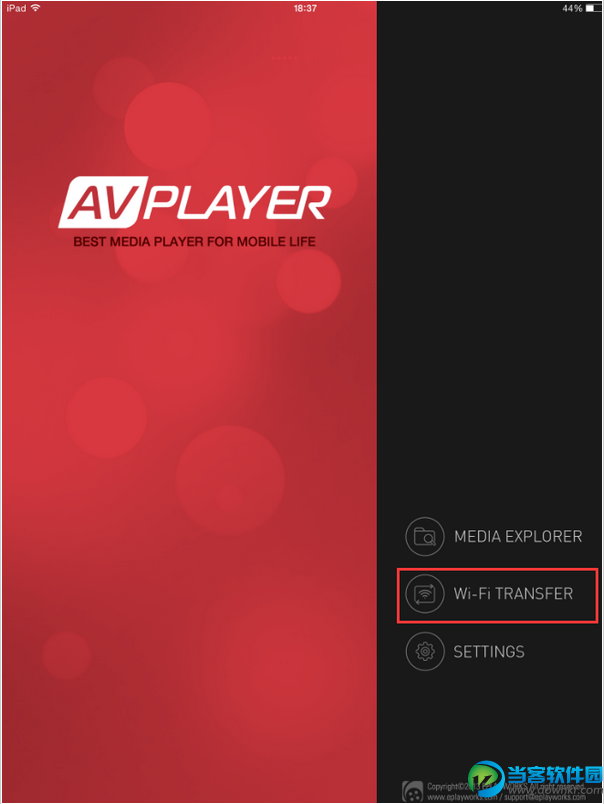
Task: Open Media Explorer via its folder-search icon
Action: (x=425, y=536)
